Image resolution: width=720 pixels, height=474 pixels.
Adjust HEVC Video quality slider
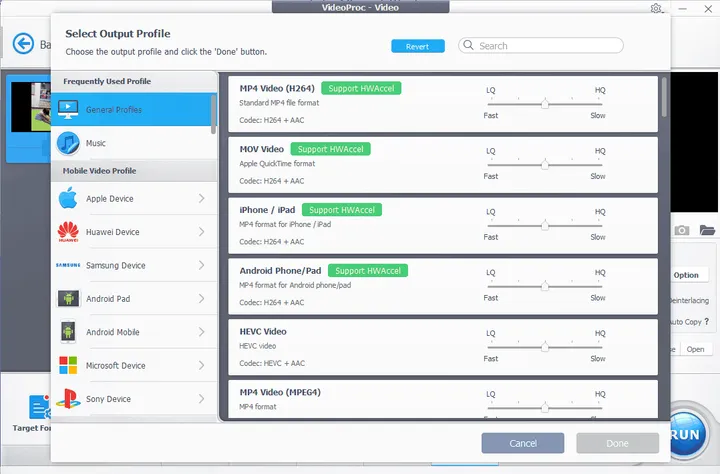[545, 347]
